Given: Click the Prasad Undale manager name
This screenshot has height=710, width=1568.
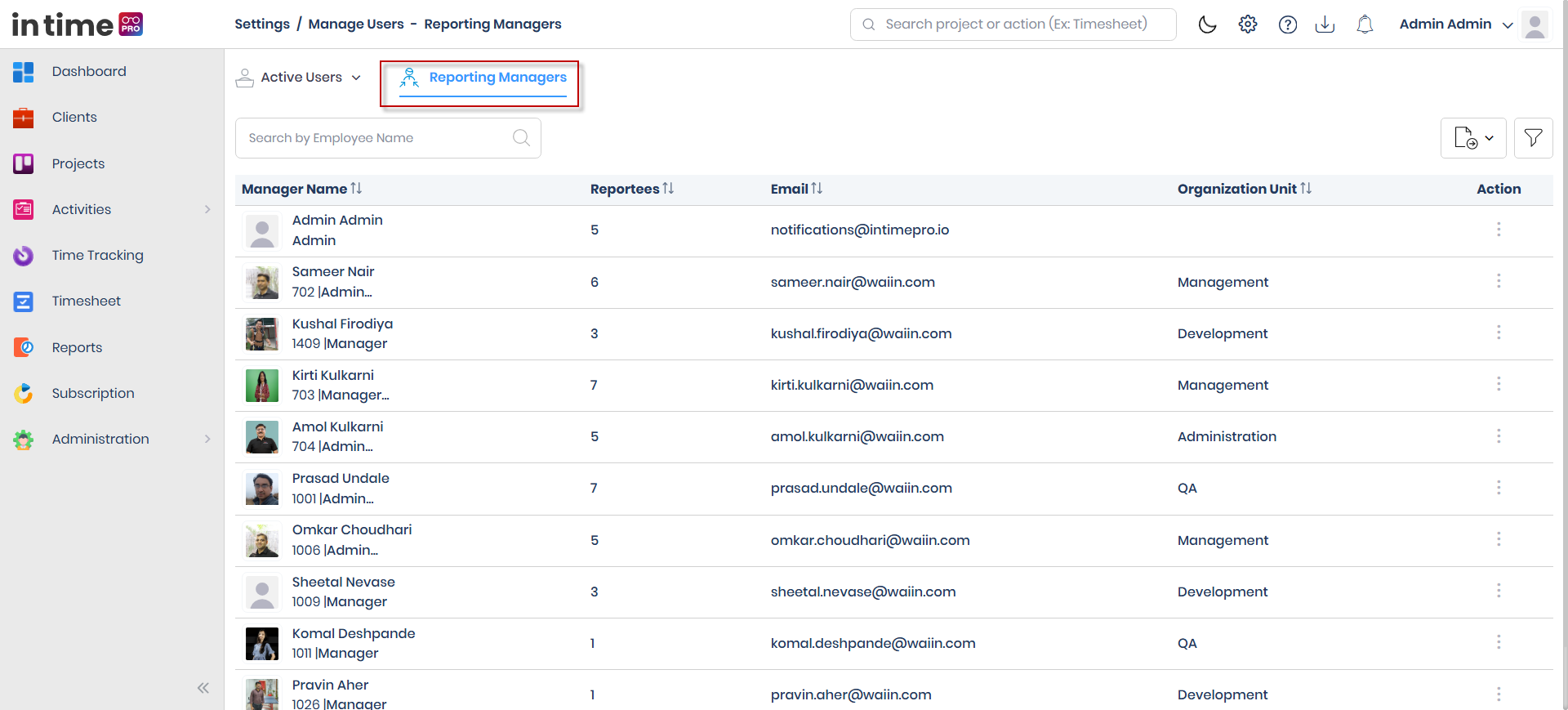Looking at the screenshot, I should 341,479.
